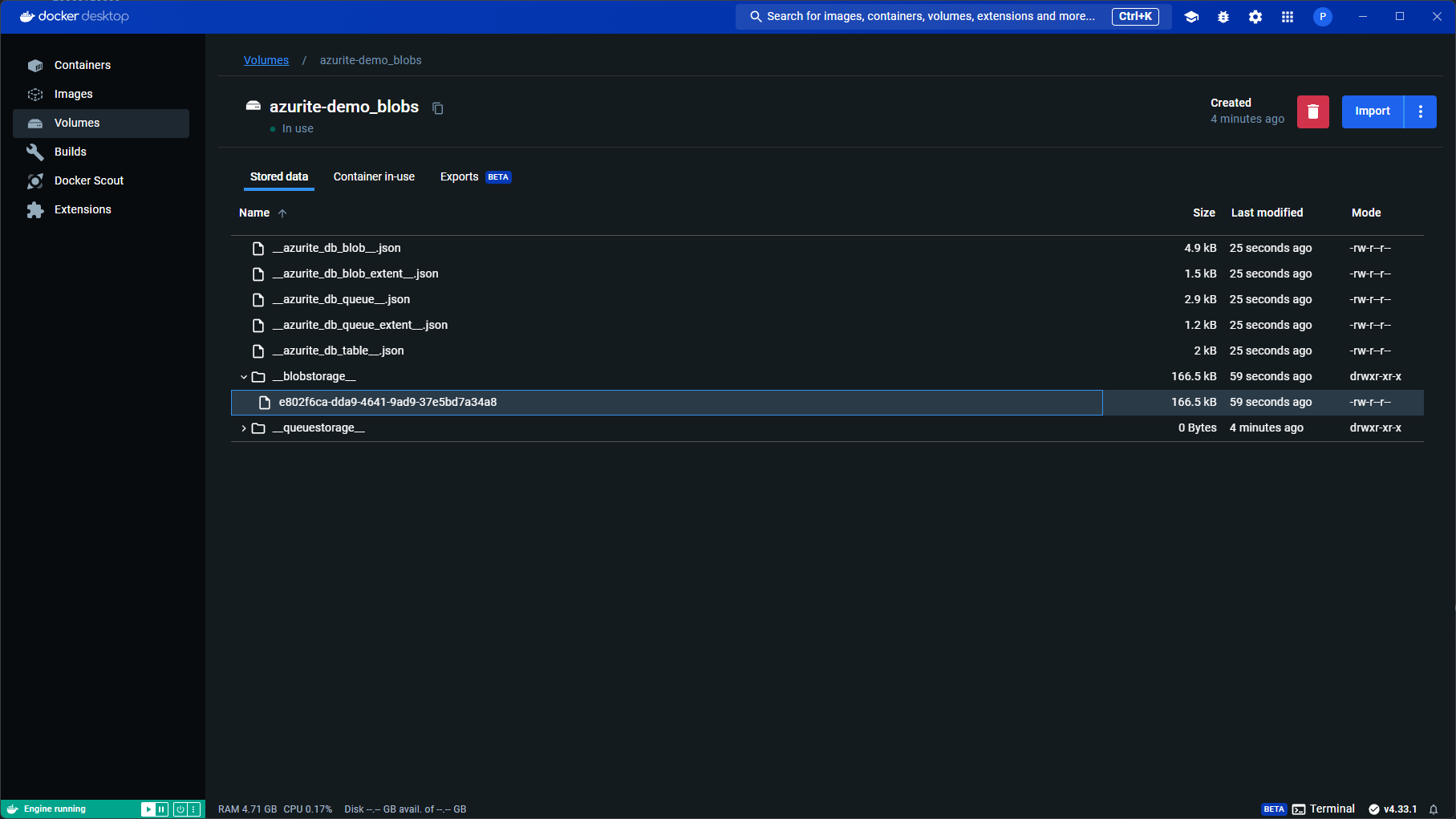Select the __azurite_db_table__.json file
The height and width of the screenshot is (819, 1456).
pyautogui.click(x=339, y=351)
